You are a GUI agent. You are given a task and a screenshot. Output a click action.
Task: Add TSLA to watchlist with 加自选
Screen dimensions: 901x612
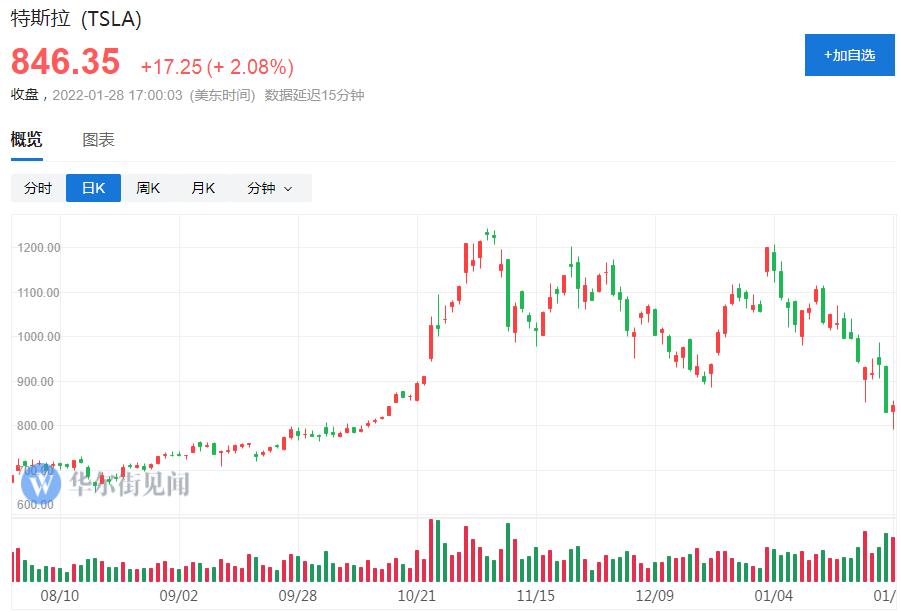pos(849,55)
